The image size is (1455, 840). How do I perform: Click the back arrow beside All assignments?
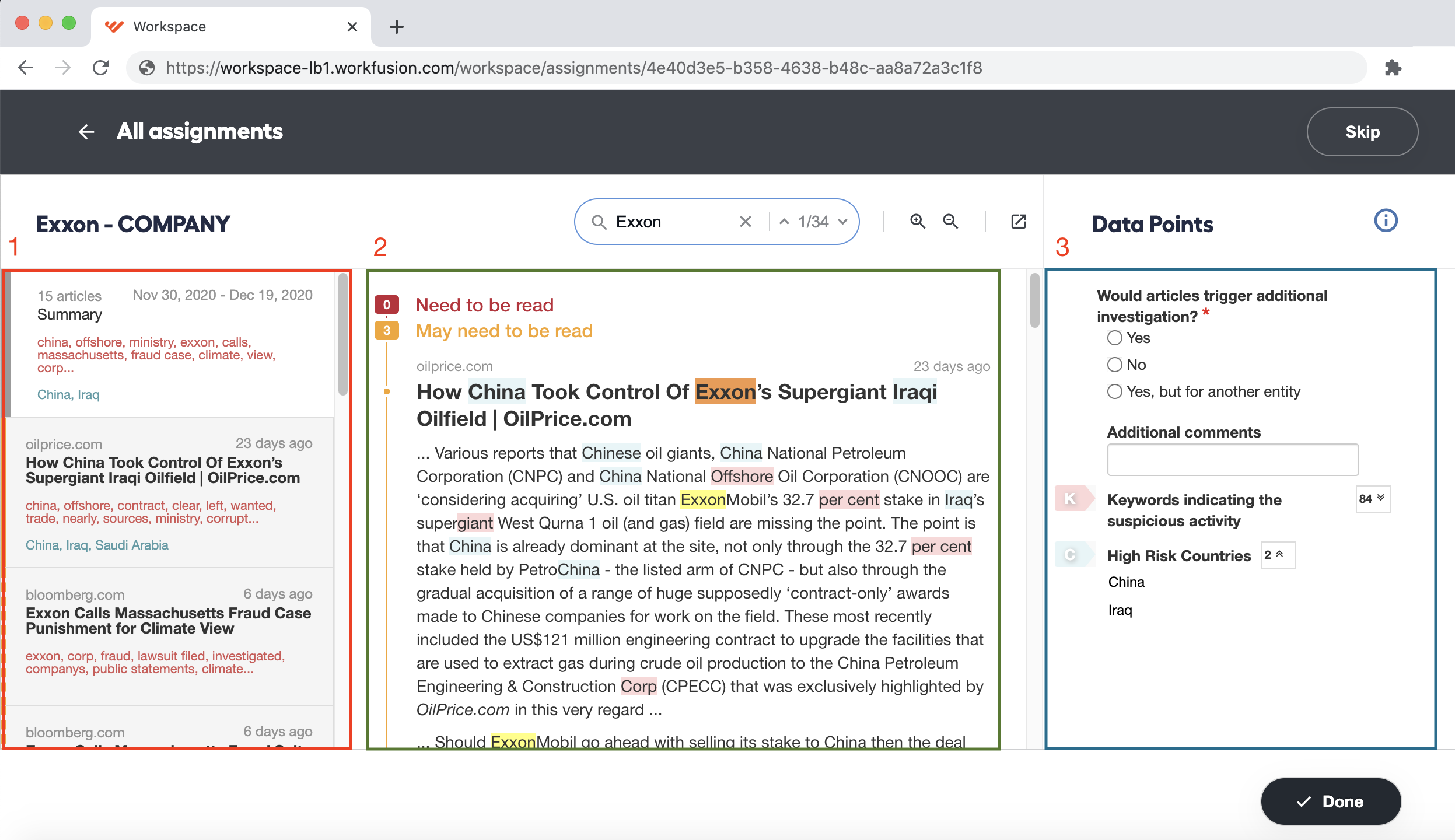pos(86,132)
